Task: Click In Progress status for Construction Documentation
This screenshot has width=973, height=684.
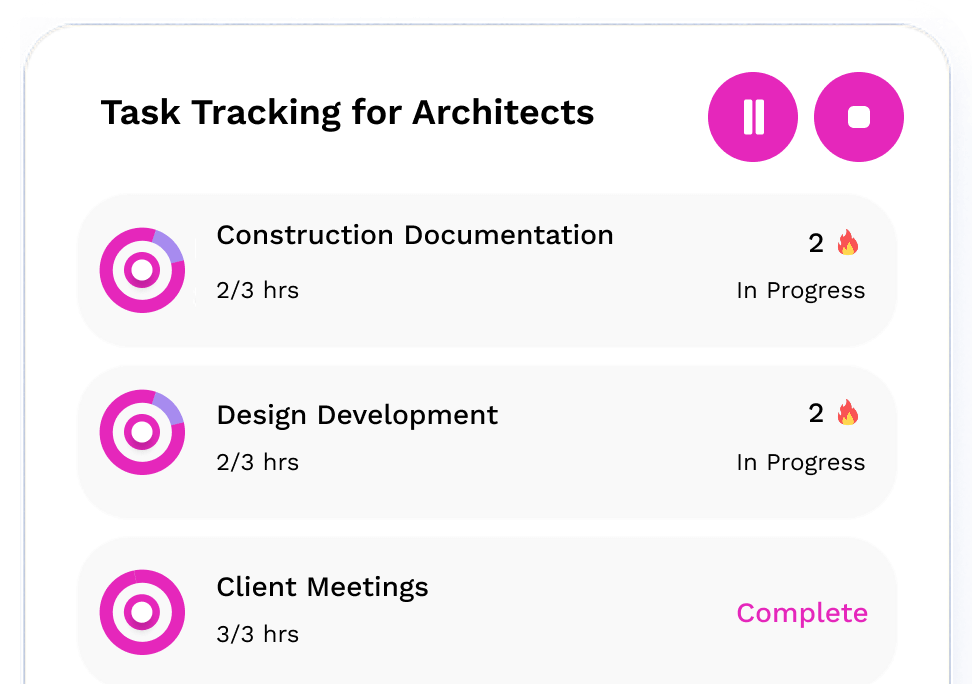Action: 800,290
